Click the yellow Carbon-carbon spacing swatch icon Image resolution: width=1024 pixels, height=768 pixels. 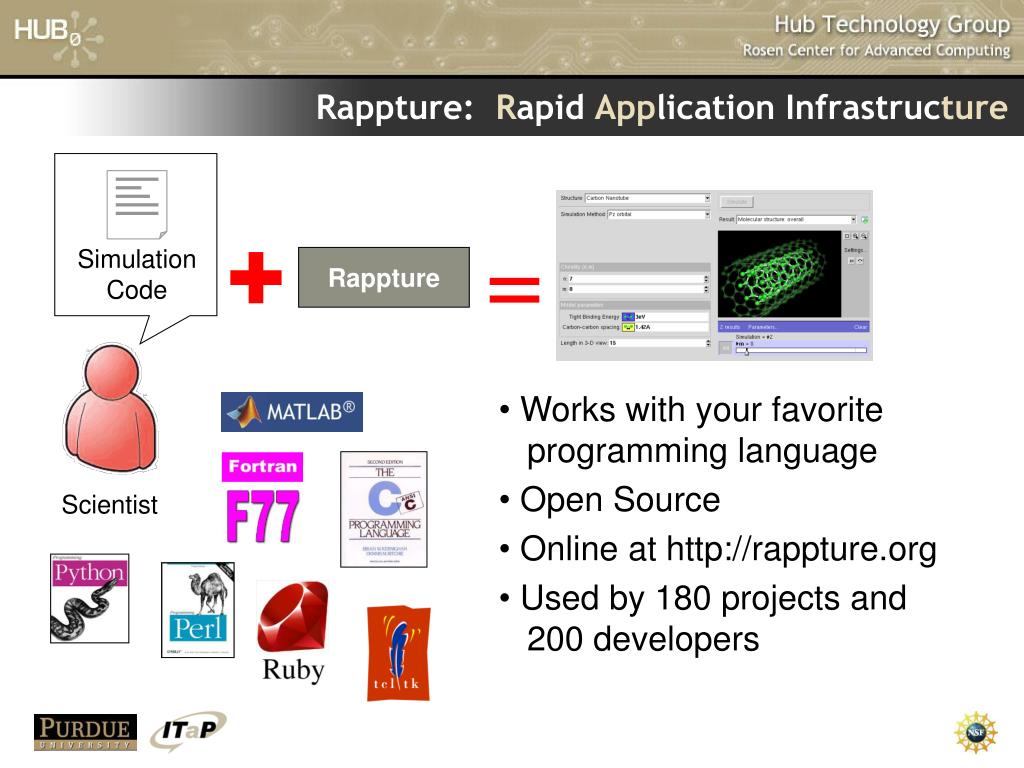tap(628, 327)
